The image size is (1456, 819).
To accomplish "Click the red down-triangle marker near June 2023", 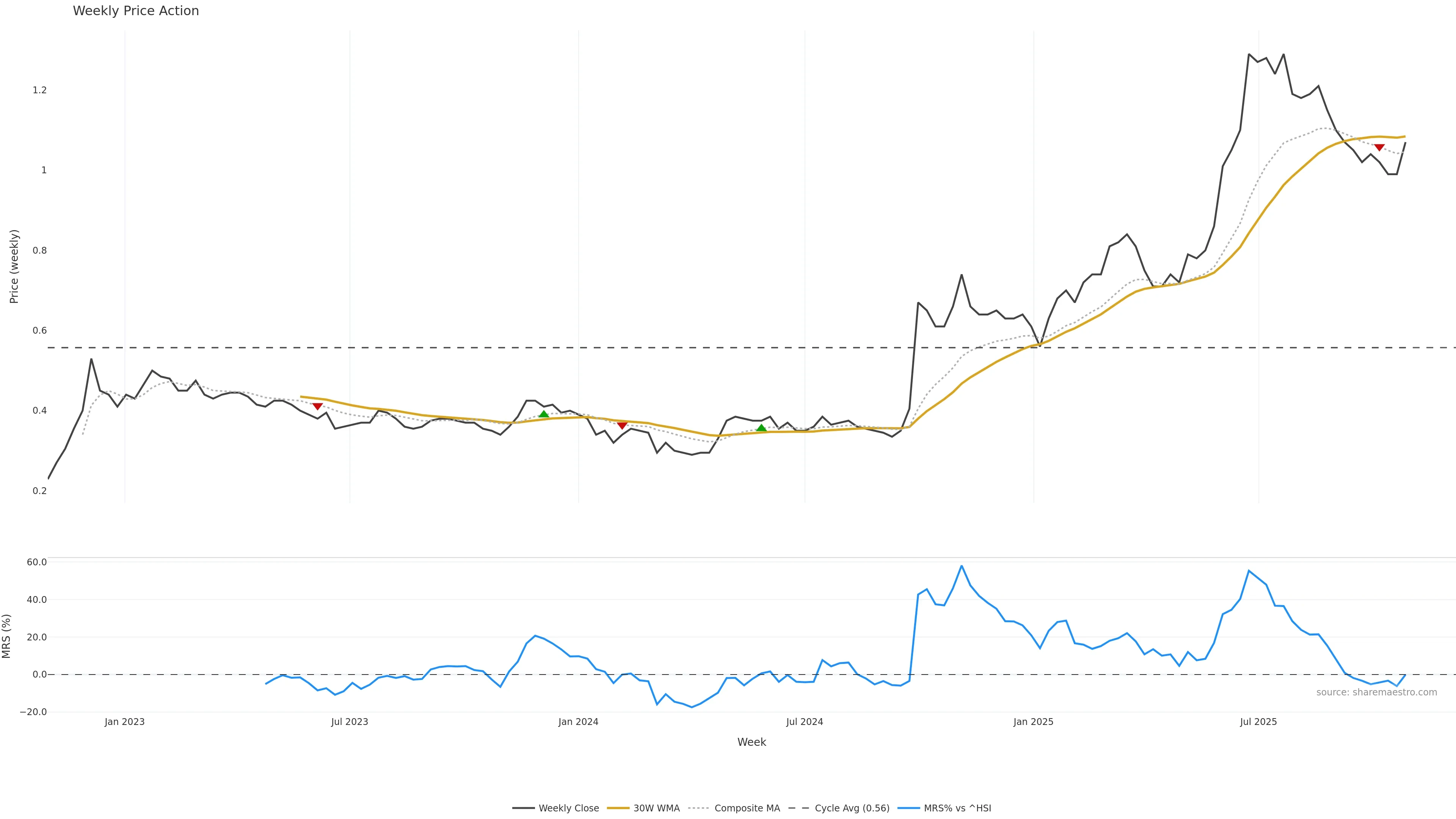I will coord(317,406).
